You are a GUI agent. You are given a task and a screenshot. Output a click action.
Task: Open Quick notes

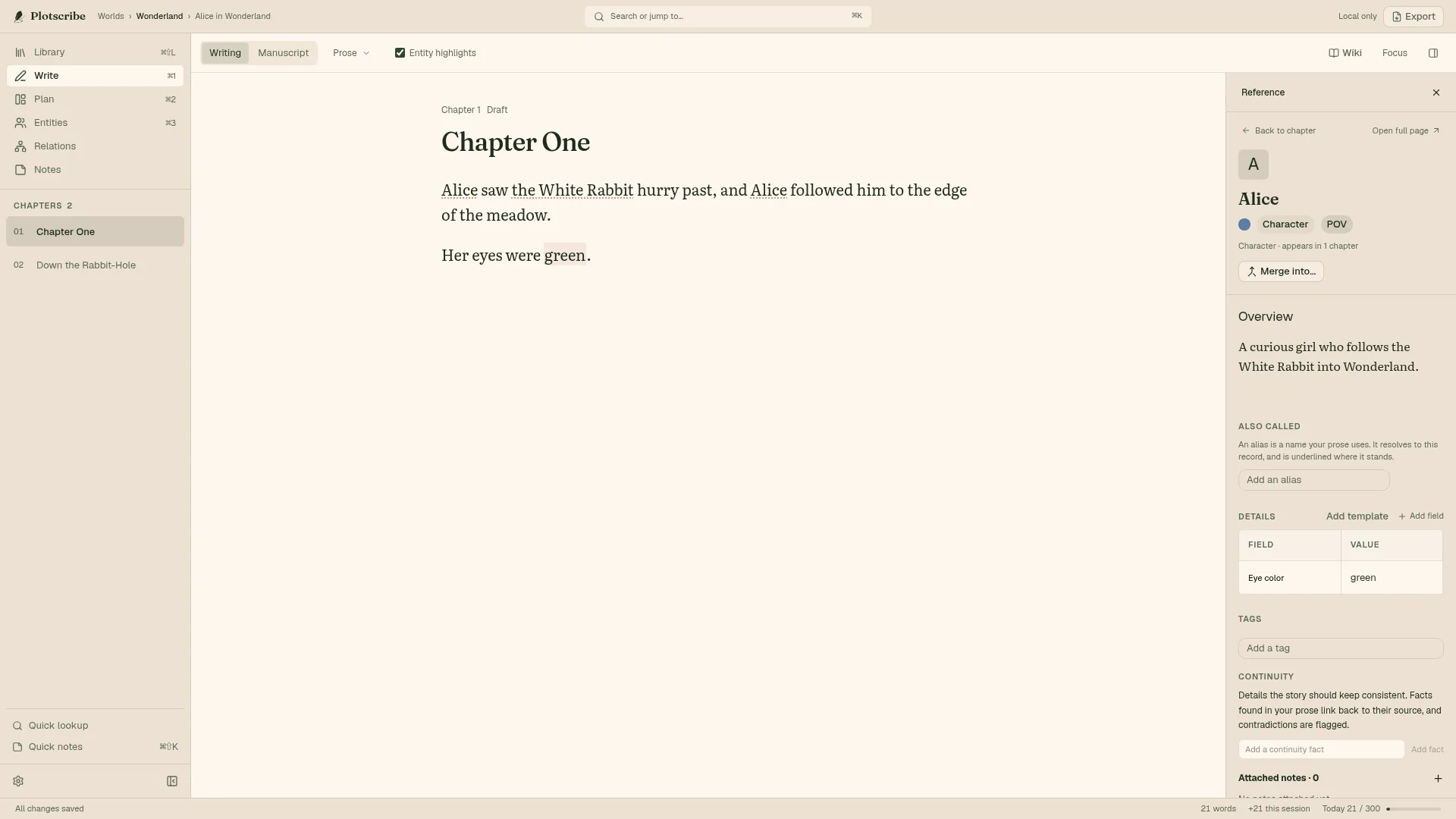pos(95,747)
